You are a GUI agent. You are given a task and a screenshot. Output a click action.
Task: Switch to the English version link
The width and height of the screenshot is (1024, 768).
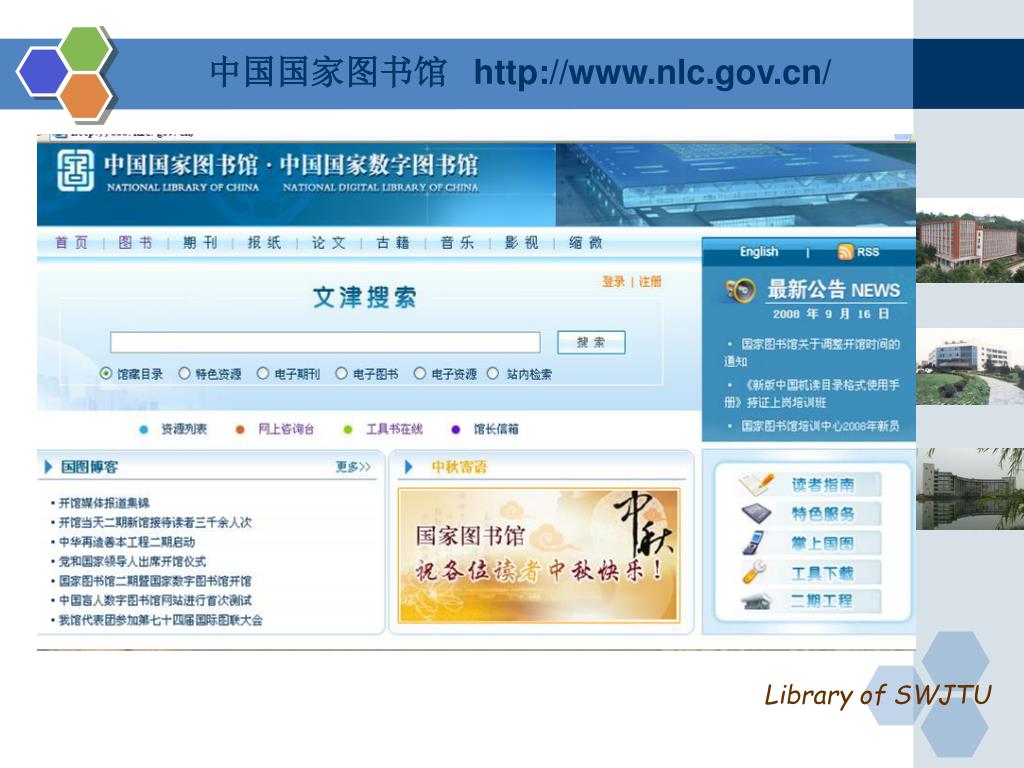[x=759, y=252]
